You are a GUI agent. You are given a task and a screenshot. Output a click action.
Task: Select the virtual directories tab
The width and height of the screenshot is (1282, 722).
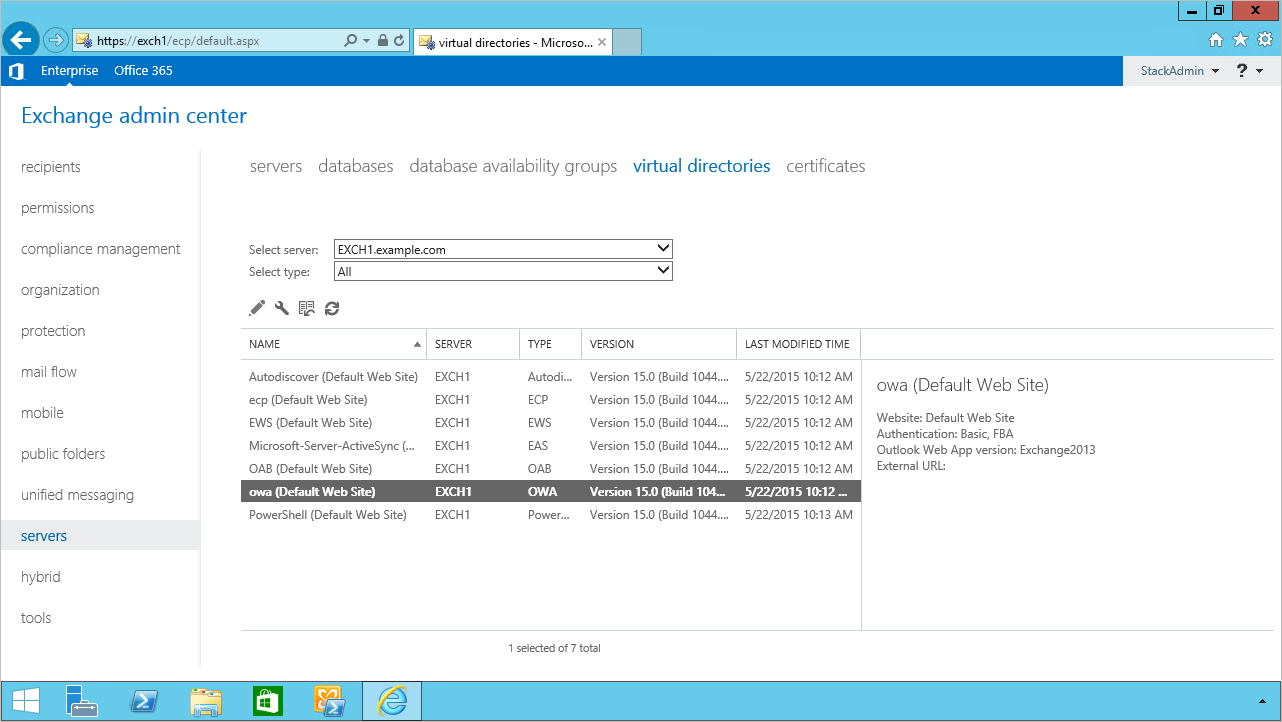pyautogui.click(x=702, y=166)
